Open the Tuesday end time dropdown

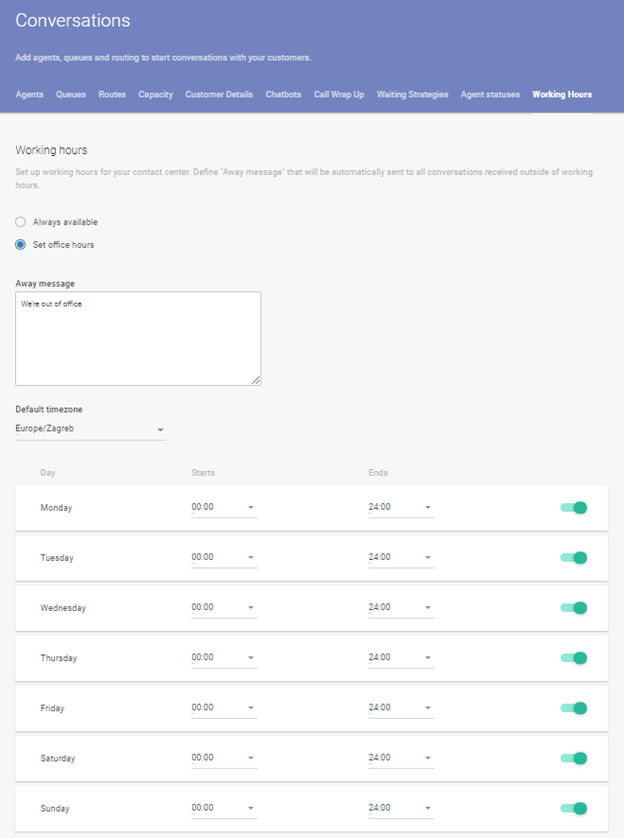(x=400, y=558)
